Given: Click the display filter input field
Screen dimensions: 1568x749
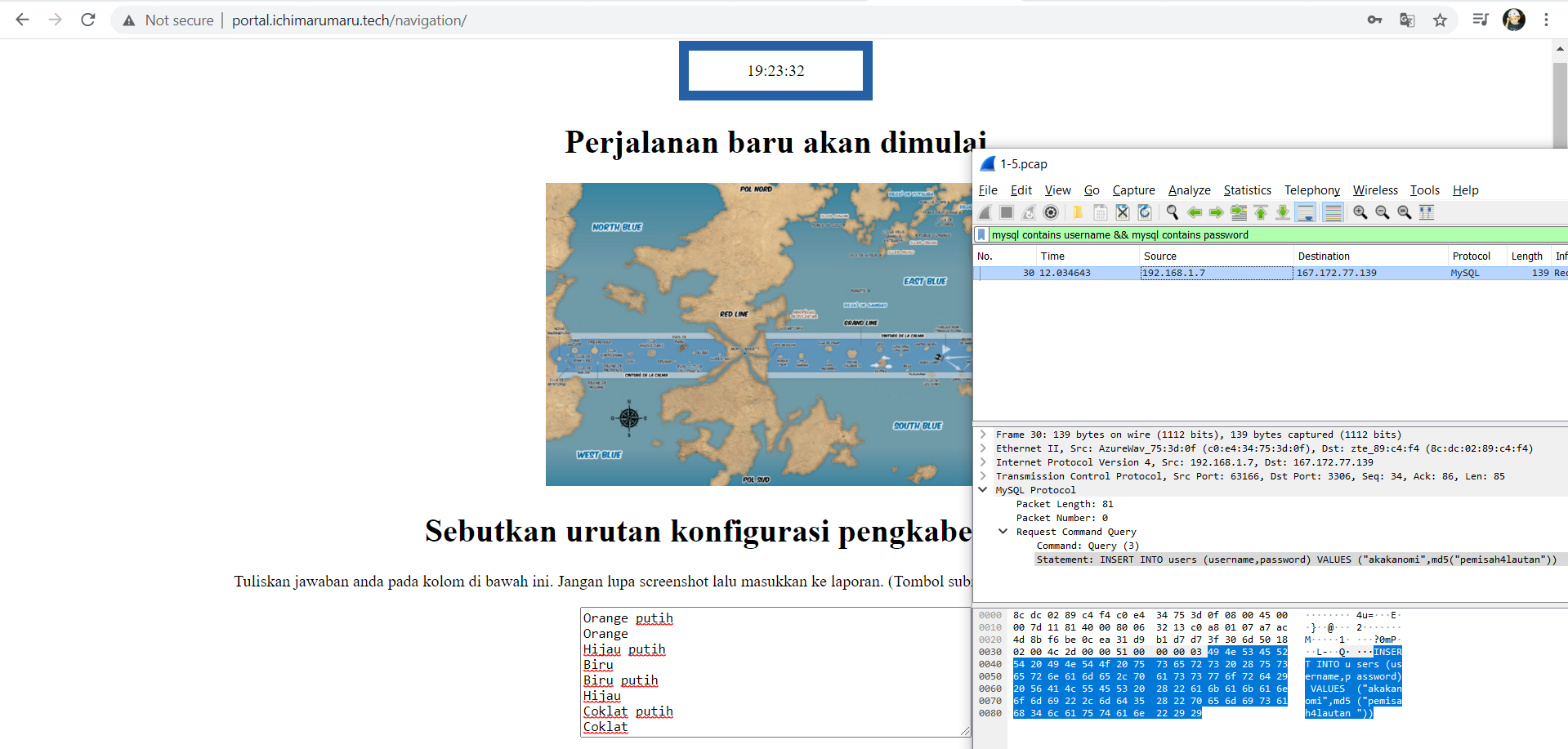Looking at the screenshot, I should (1278, 234).
